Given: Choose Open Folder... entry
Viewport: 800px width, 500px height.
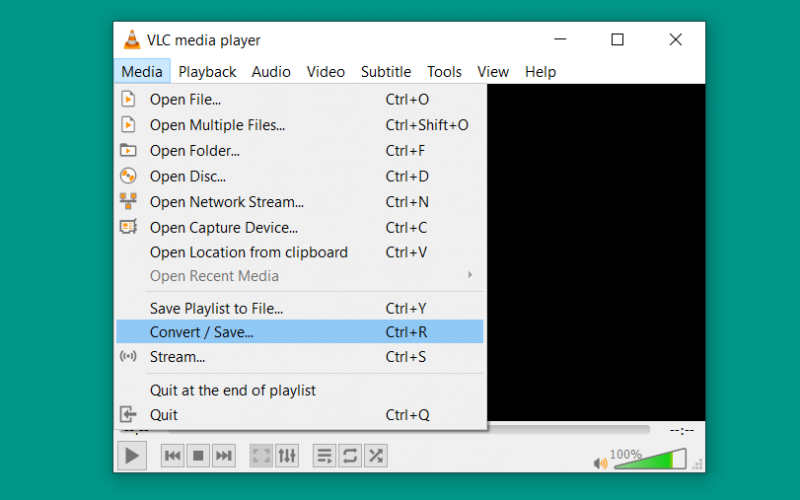Looking at the screenshot, I should 299,151.
